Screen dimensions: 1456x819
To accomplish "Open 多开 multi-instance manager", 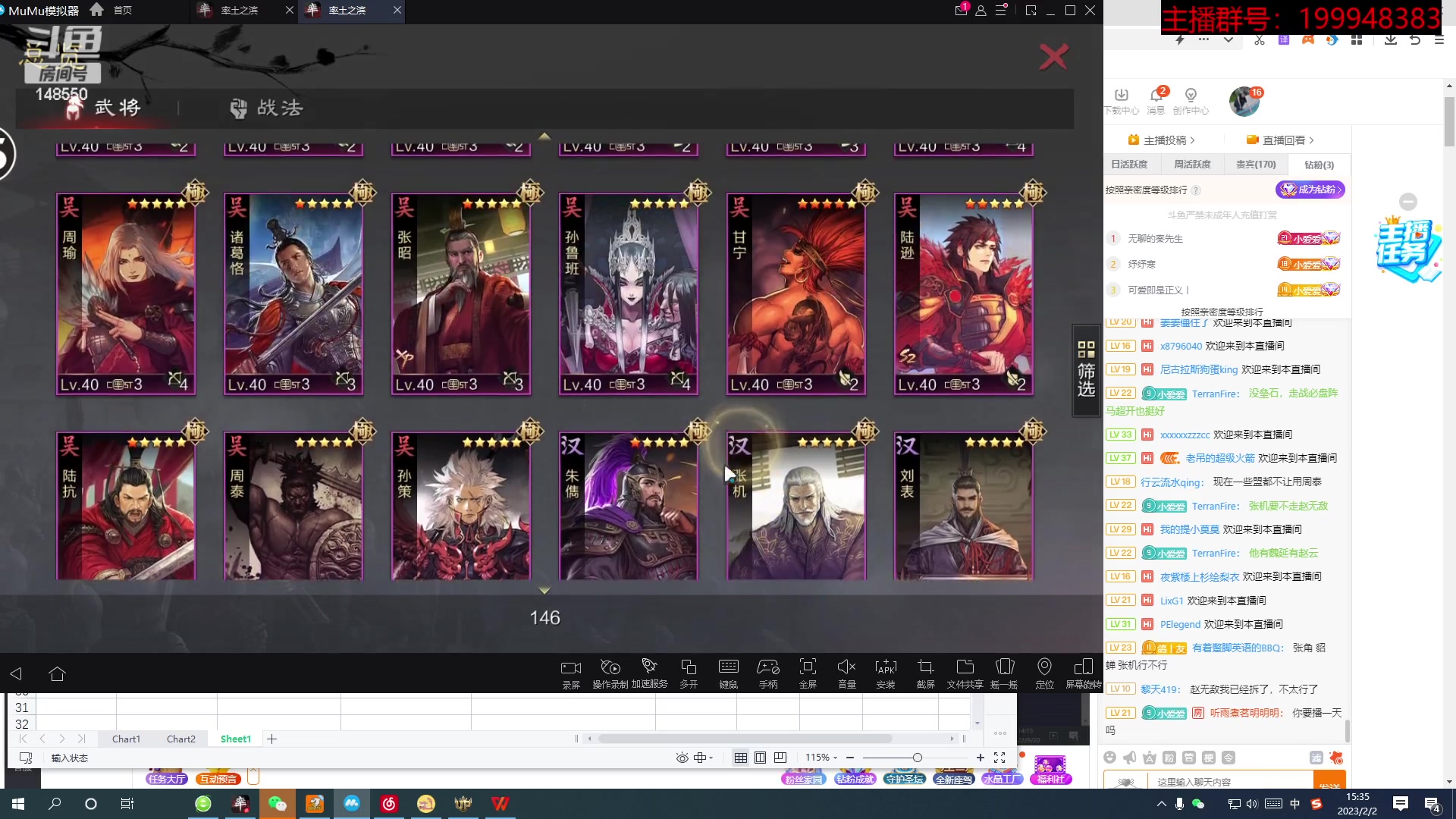I will pyautogui.click(x=689, y=673).
